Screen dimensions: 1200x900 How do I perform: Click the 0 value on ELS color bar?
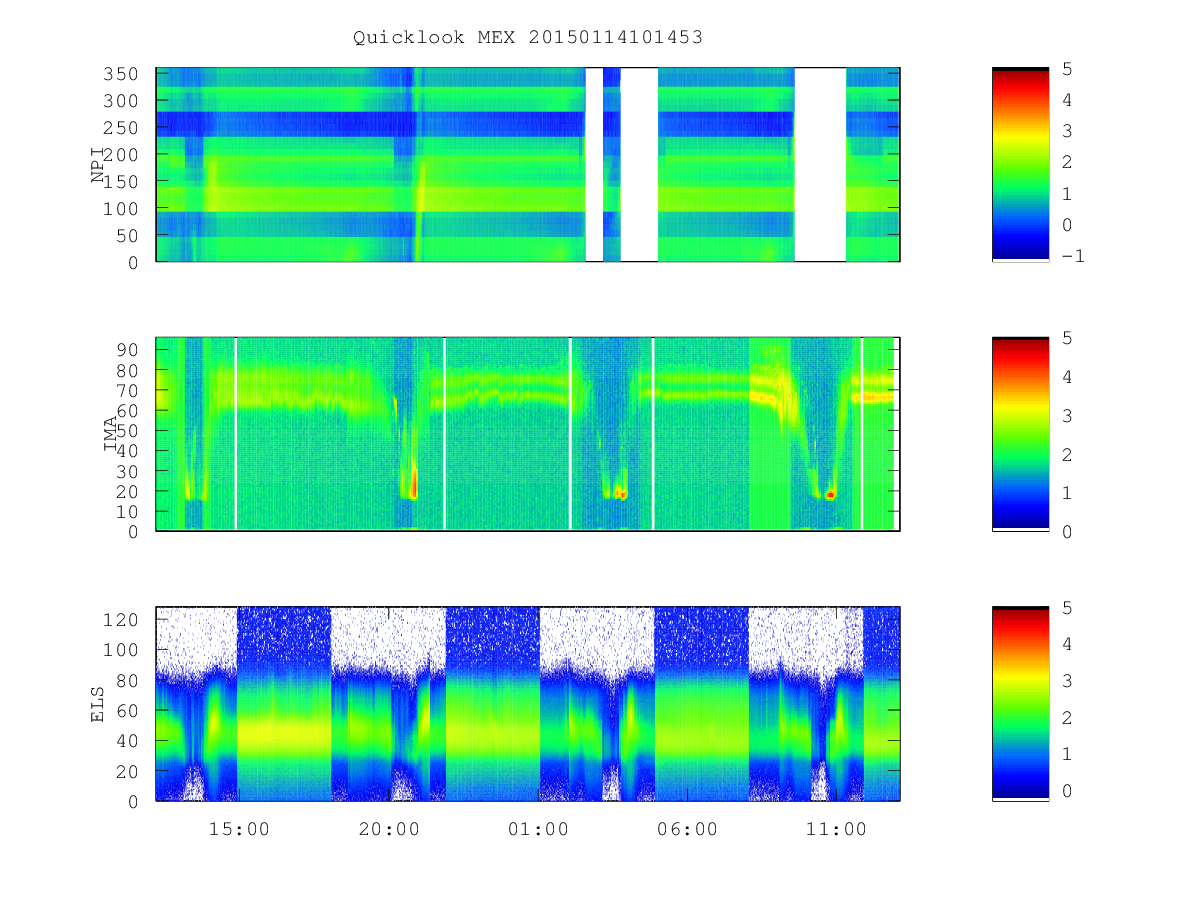pyautogui.click(x=1067, y=790)
